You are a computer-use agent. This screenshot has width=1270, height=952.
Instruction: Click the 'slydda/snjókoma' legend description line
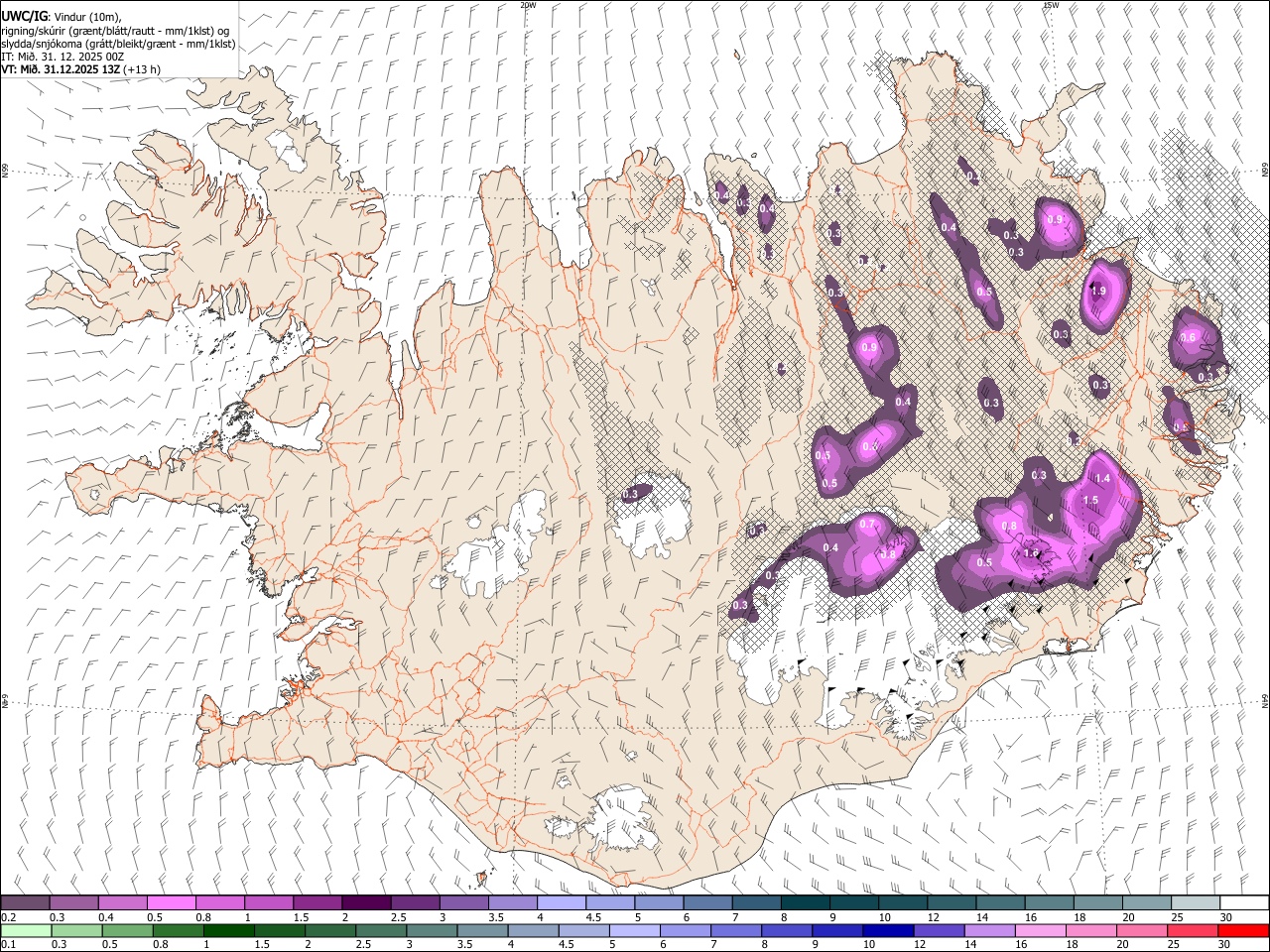coord(118,44)
